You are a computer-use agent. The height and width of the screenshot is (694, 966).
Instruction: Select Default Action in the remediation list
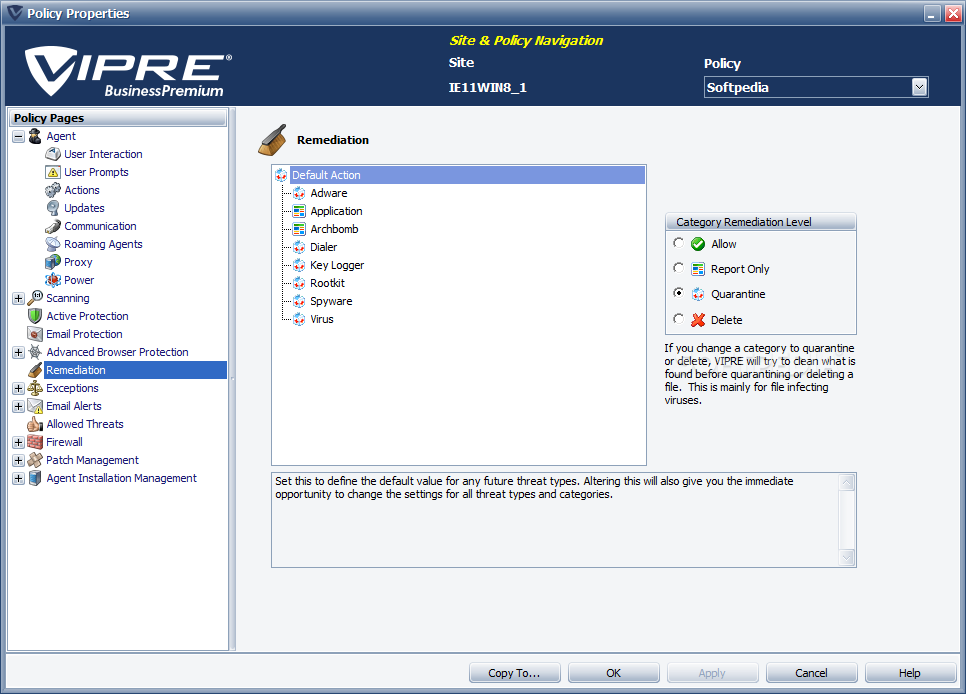tap(467, 175)
